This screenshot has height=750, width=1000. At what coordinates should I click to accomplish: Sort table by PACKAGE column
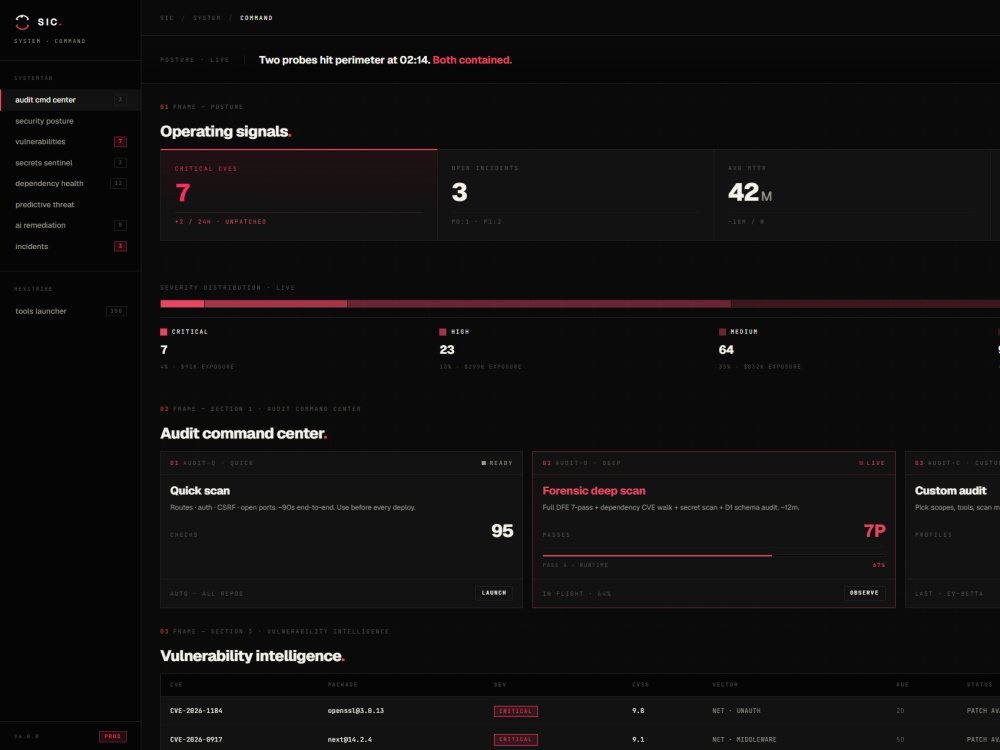342,685
